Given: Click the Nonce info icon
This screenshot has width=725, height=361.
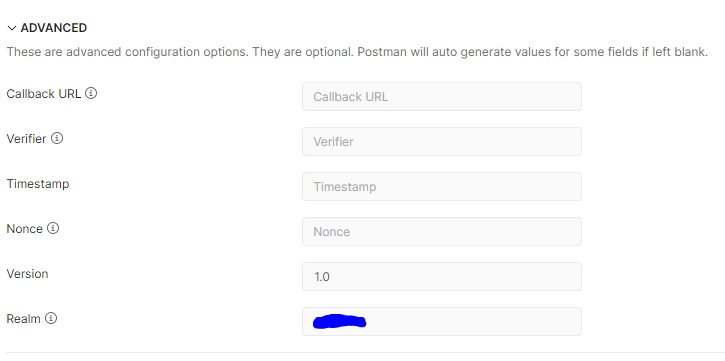Looking at the screenshot, I should (x=53, y=228).
